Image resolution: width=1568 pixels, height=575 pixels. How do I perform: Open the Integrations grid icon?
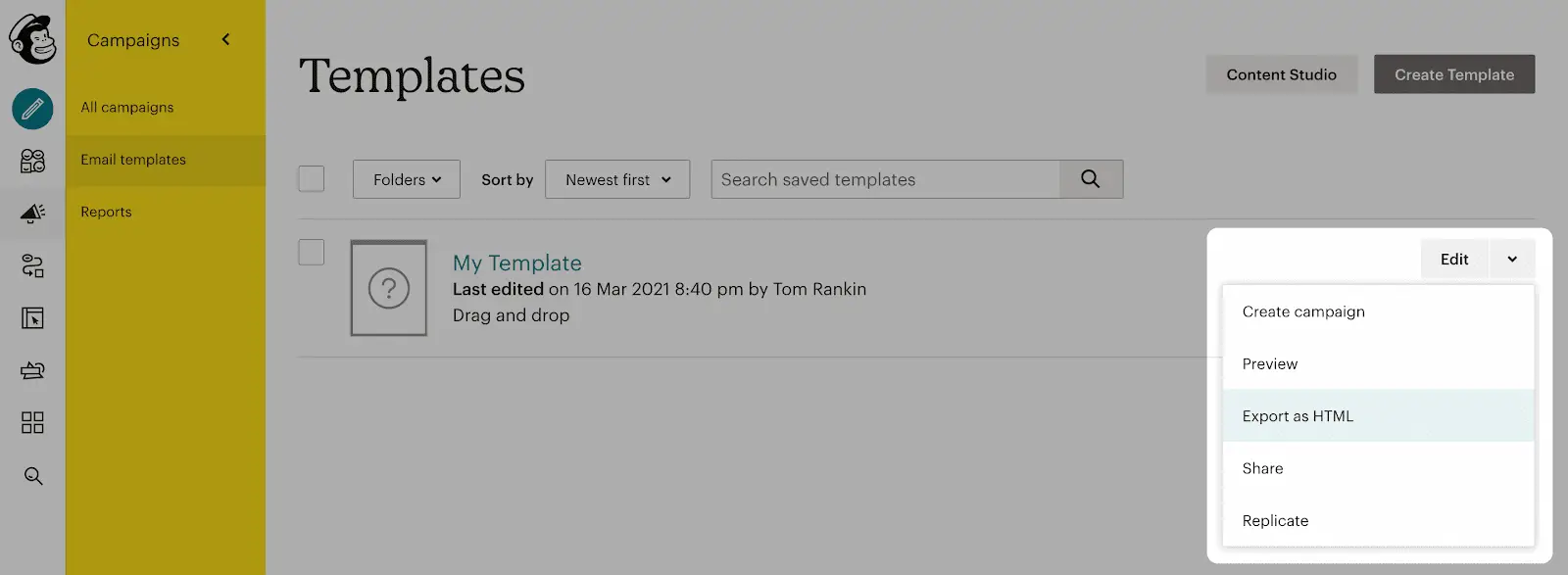click(32, 422)
